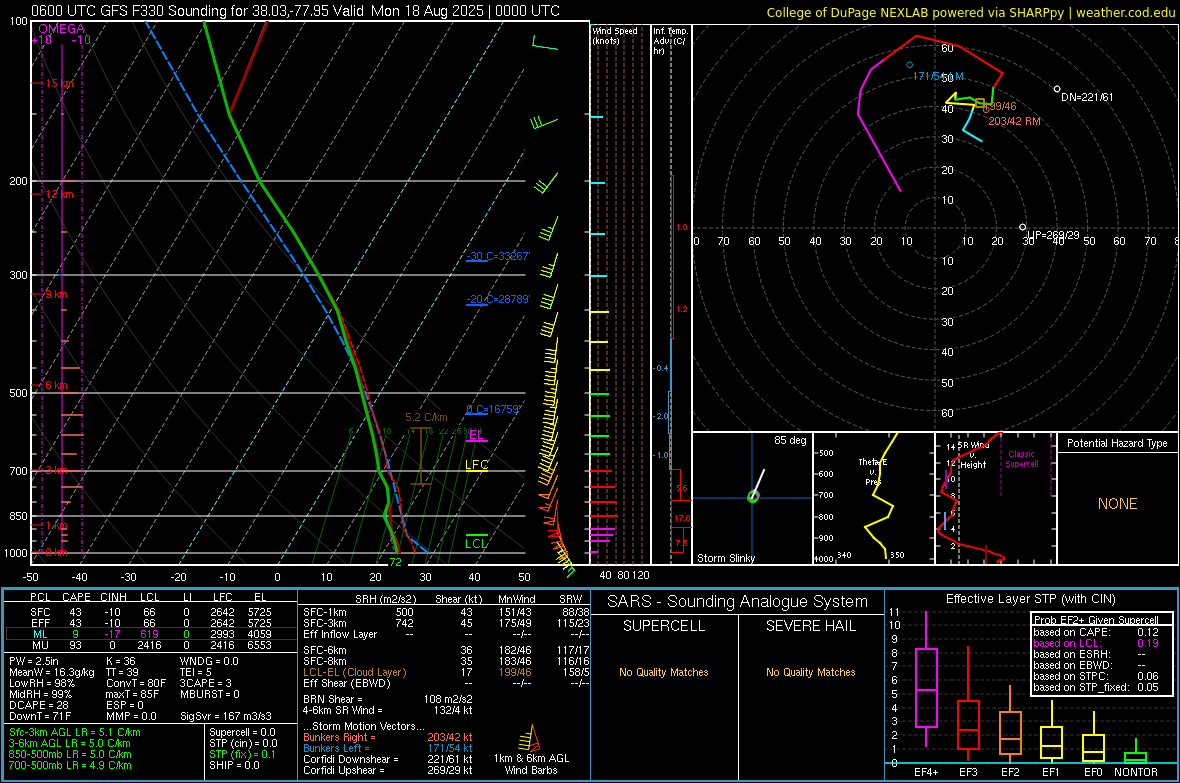
Task: Click the PW = 2.5in value
Action: point(34,661)
